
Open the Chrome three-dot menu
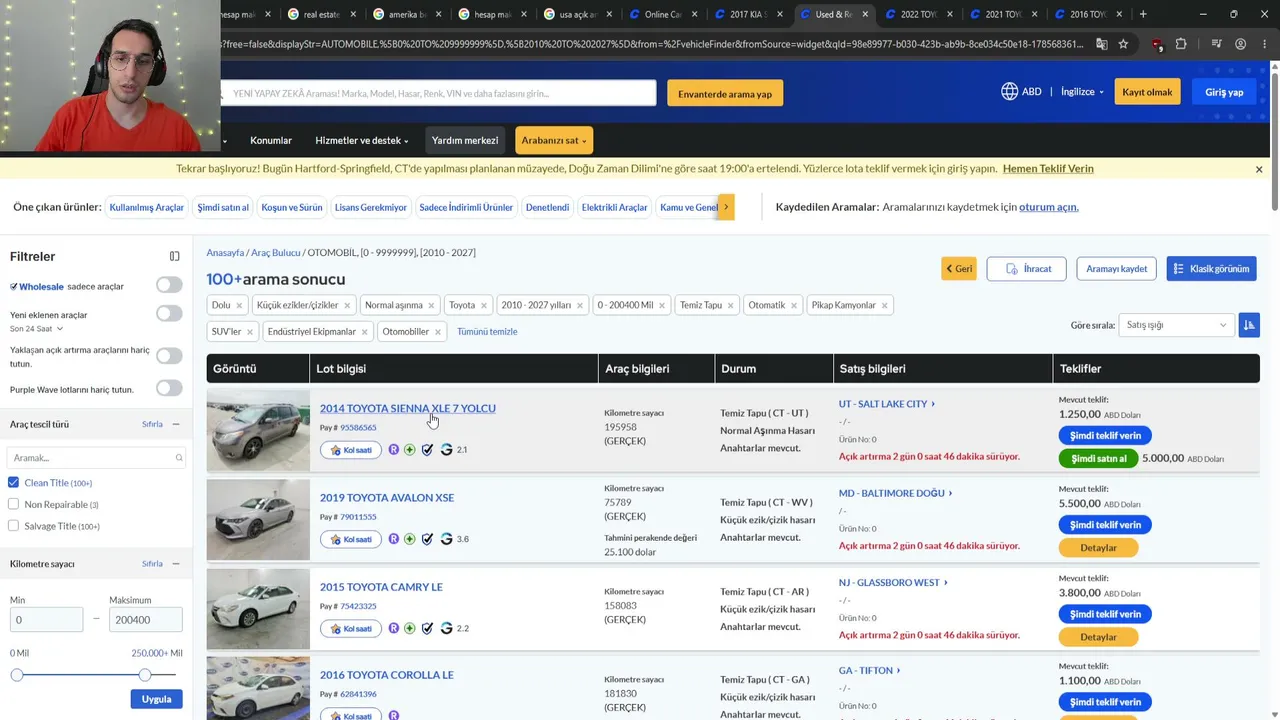click(x=1266, y=44)
